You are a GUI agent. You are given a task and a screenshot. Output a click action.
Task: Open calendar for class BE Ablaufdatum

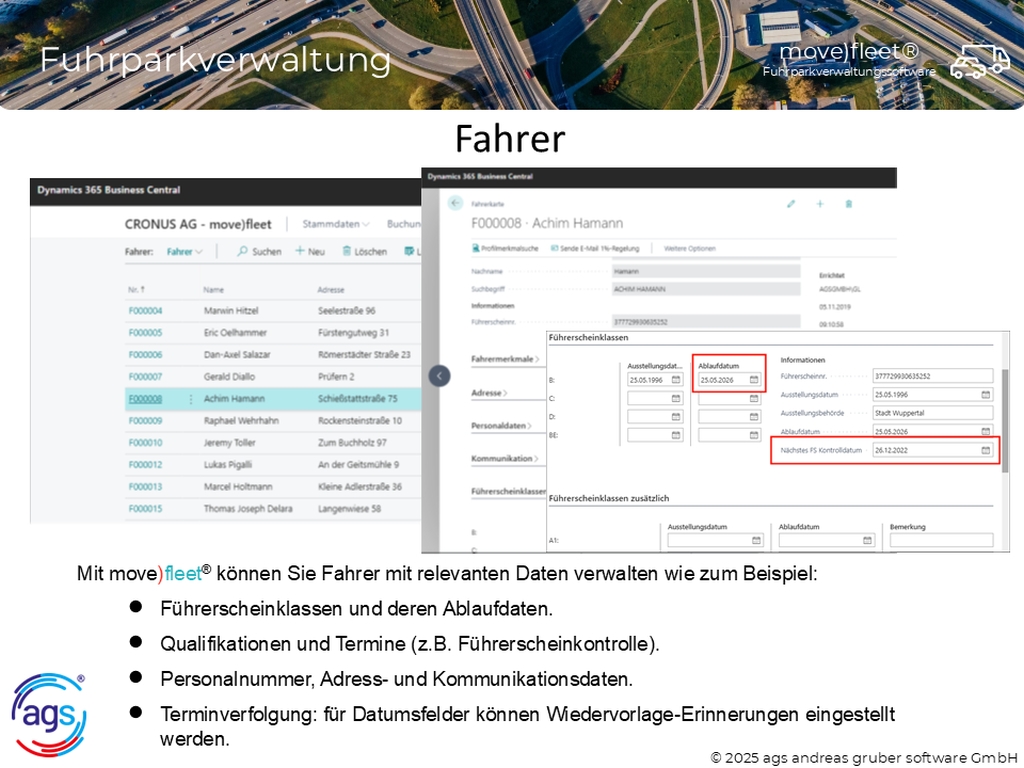pos(754,435)
